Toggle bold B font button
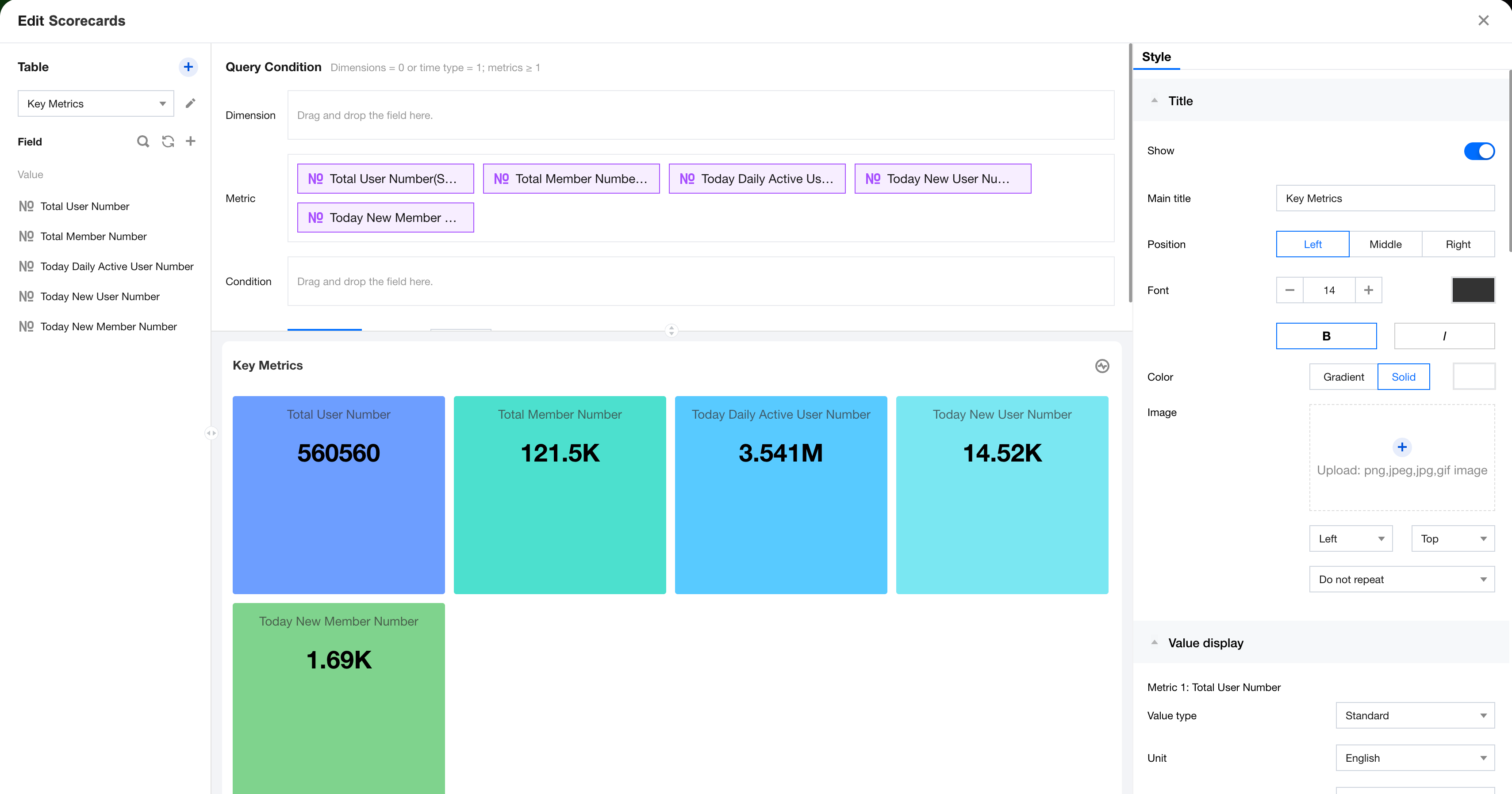Screen dimensions: 1512x794 tap(1326, 336)
